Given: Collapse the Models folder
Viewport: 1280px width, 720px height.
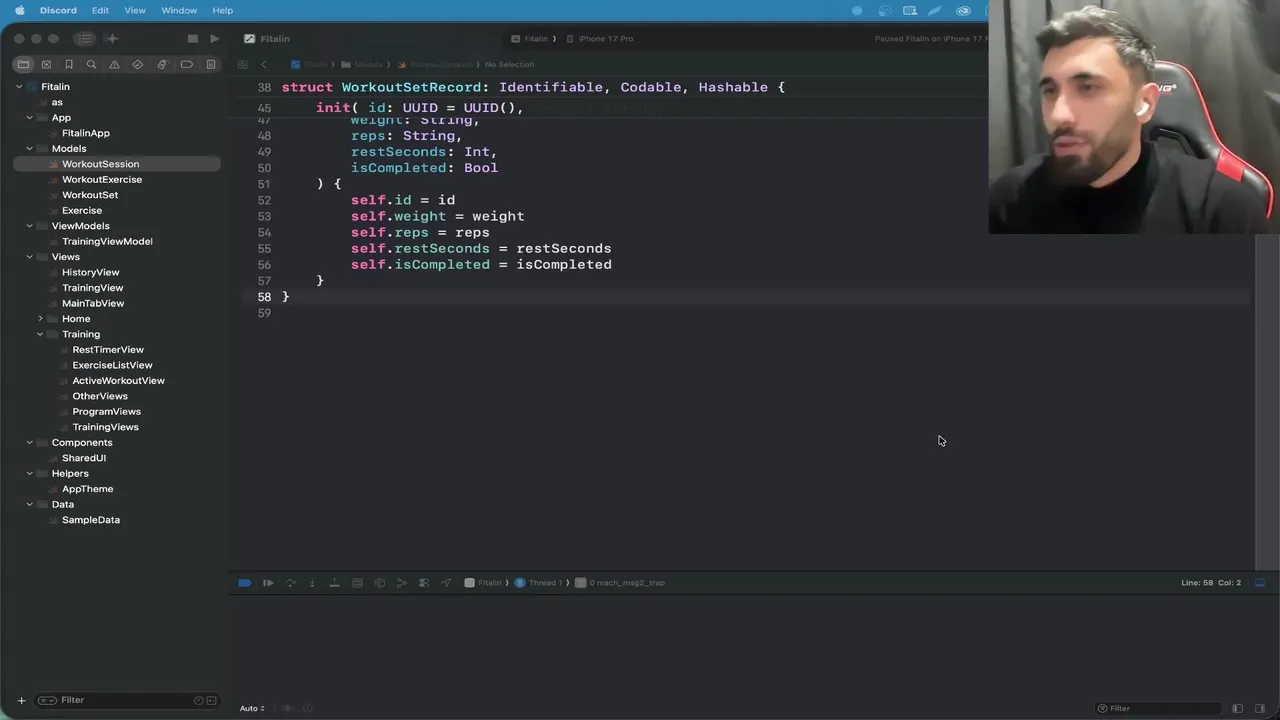Looking at the screenshot, I should [29, 149].
